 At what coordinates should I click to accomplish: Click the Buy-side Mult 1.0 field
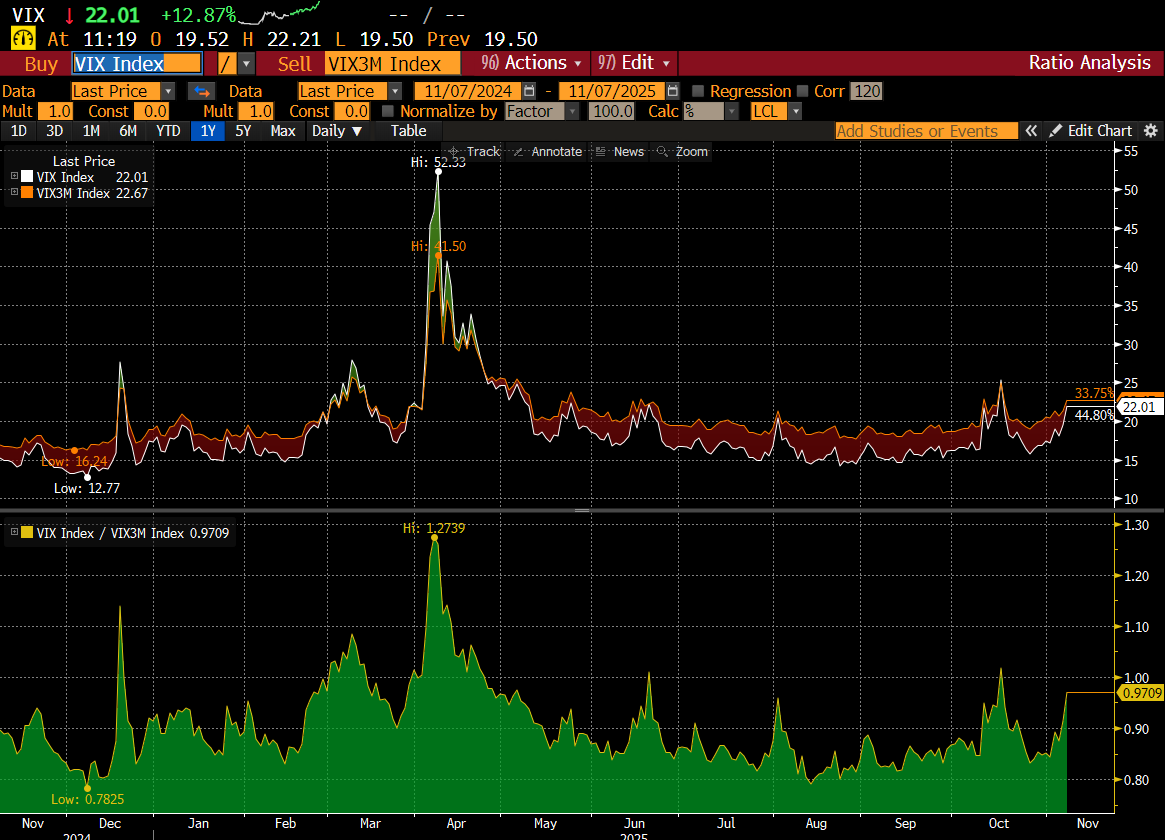[56, 111]
